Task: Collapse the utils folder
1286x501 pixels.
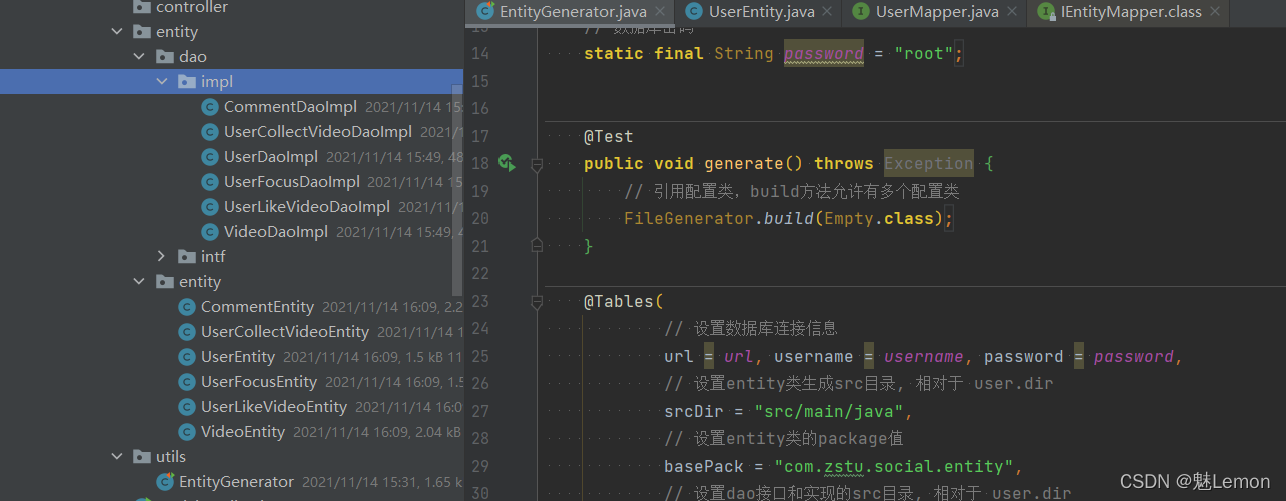Action: [x=117, y=457]
